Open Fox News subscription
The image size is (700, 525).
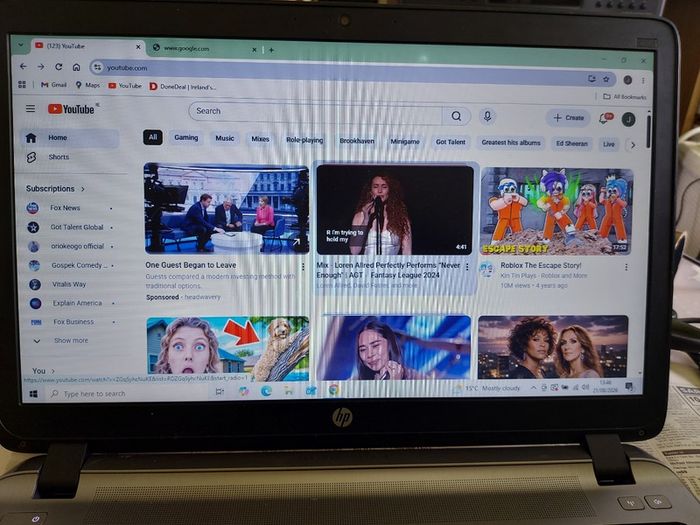pos(69,208)
